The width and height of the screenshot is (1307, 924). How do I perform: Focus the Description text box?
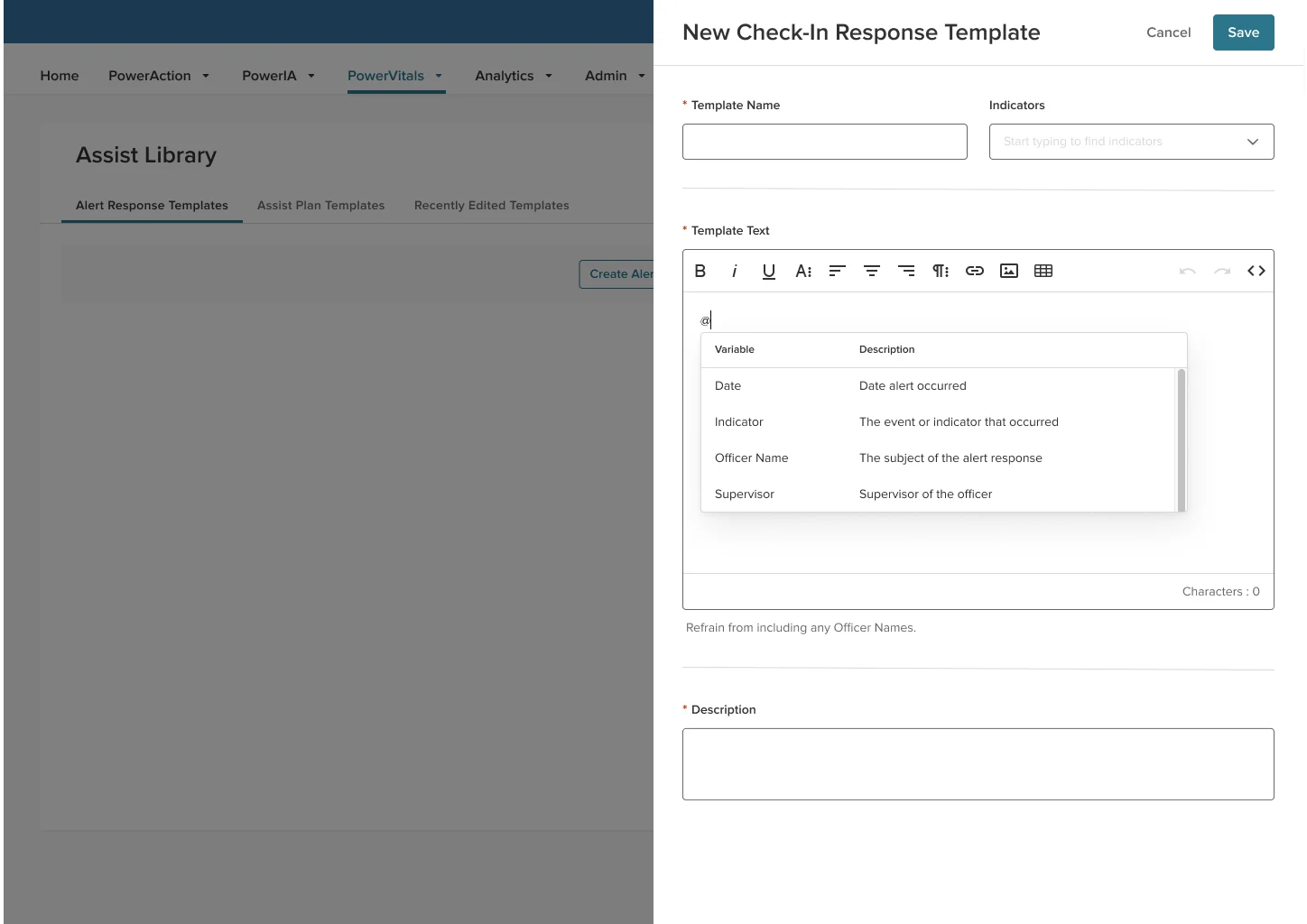click(978, 764)
